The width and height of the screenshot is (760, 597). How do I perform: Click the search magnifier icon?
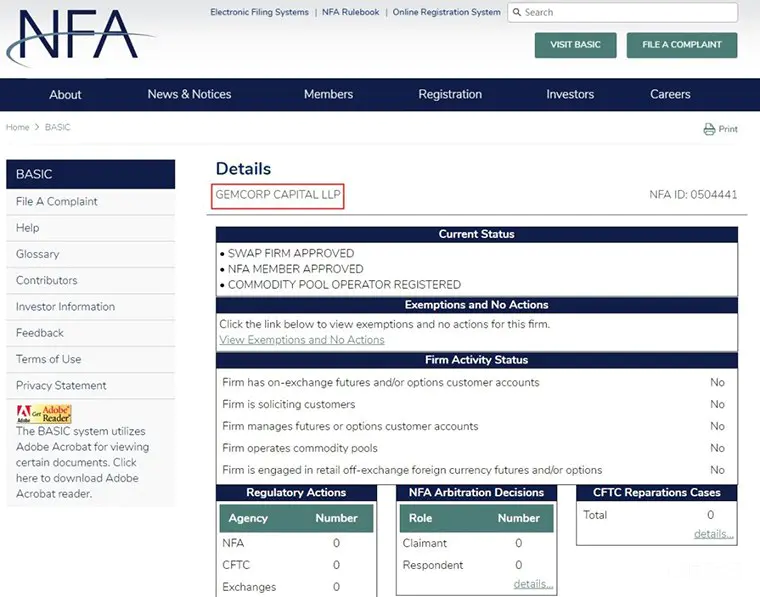tap(517, 12)
